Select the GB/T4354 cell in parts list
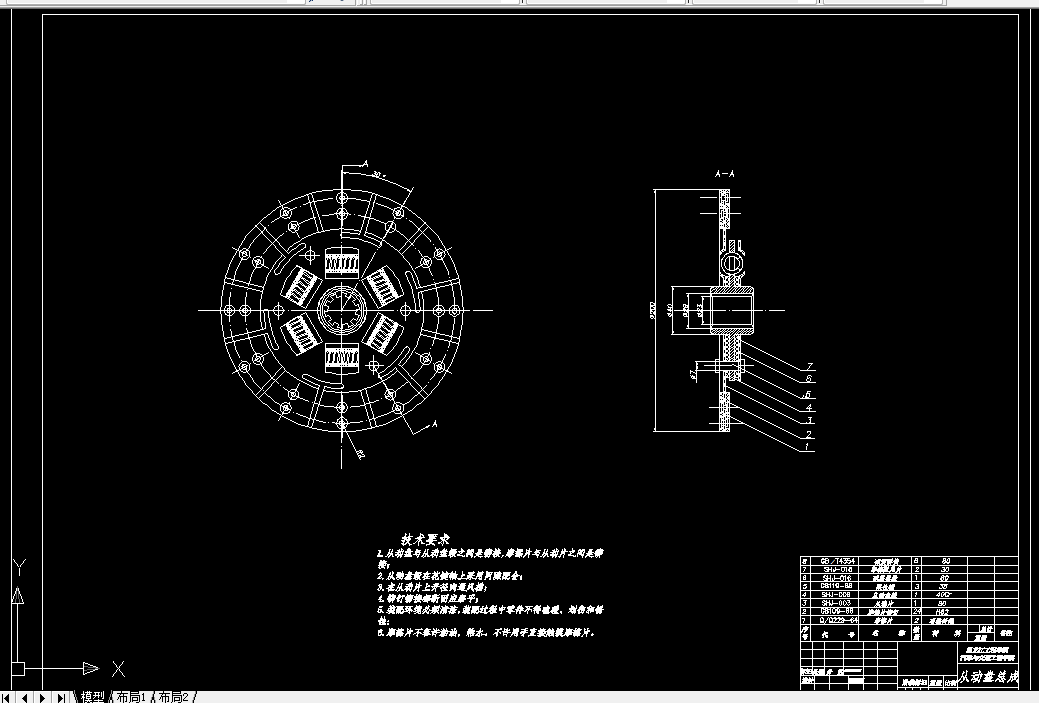This screenshot has height=703, width=1039. coord(836,561)
